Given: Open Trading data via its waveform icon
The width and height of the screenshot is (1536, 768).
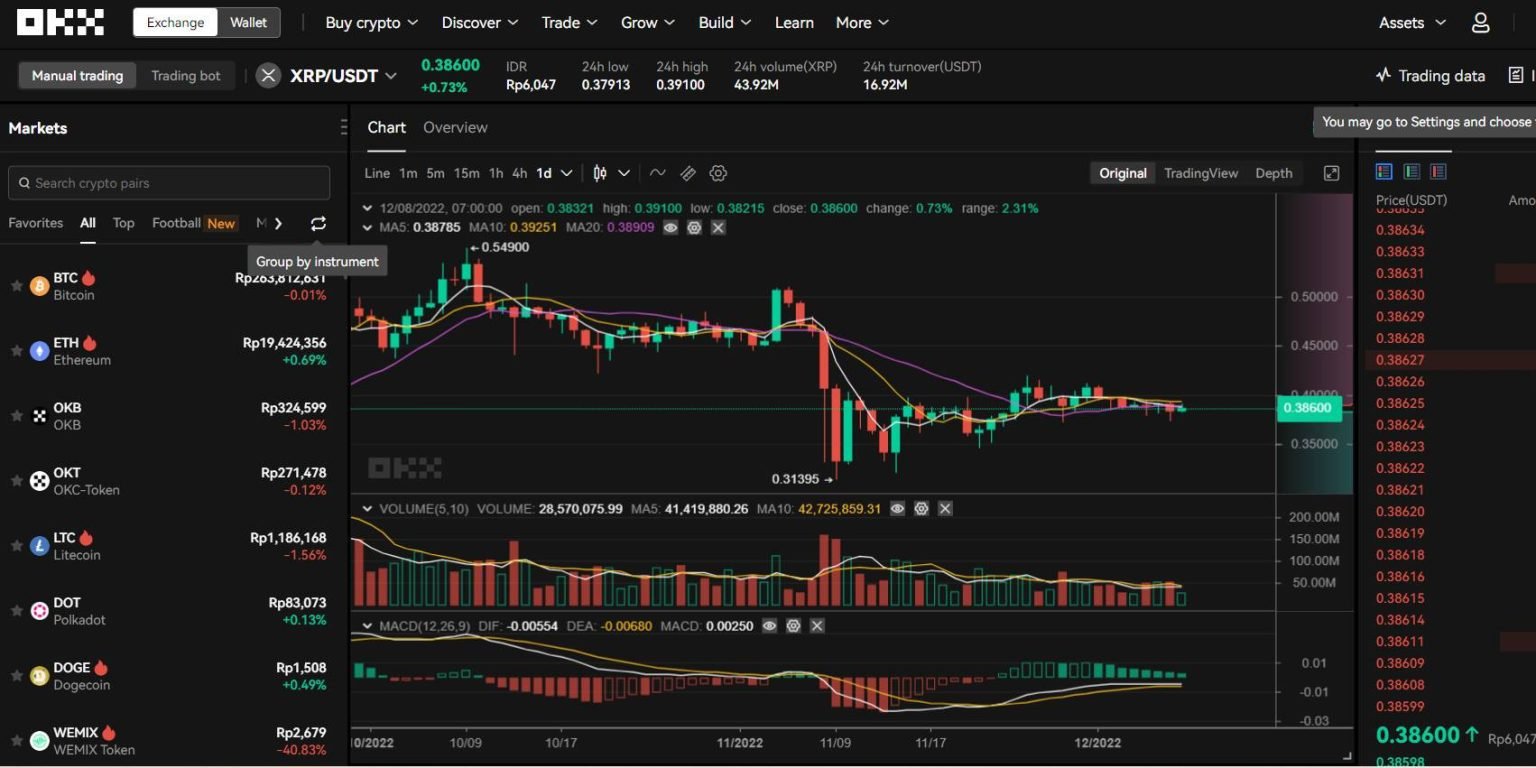Looking at the screenshot, I should (1385, 75).
